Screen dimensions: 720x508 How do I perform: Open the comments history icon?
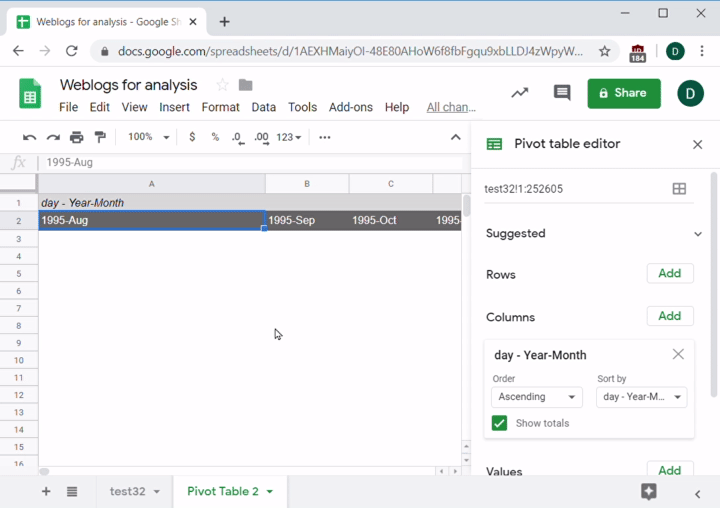coord(562,93)
